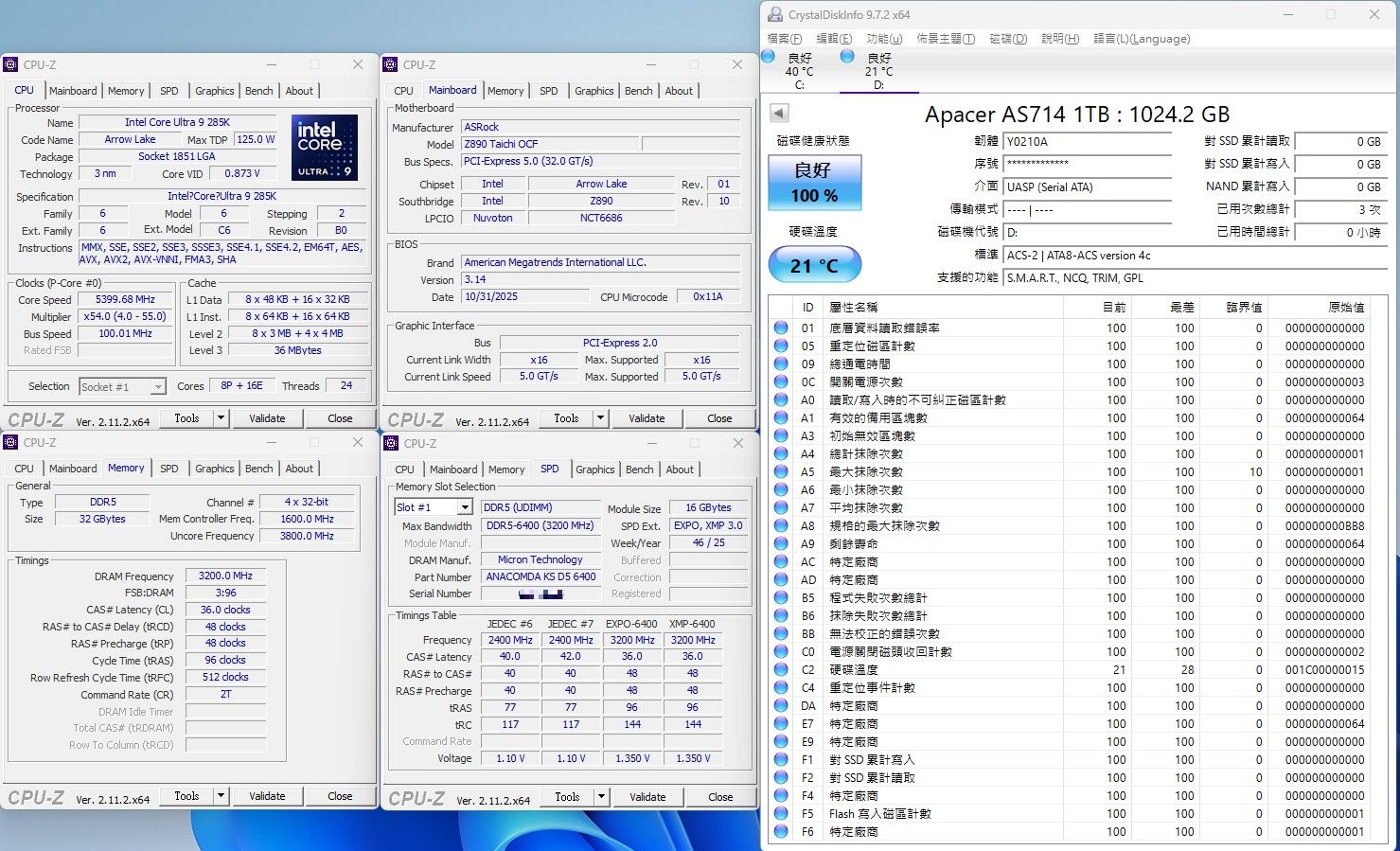Click the status orb for SMART attribute 05
The height and width of the screenshot is (851, 1400).
(x=781, y=346)
